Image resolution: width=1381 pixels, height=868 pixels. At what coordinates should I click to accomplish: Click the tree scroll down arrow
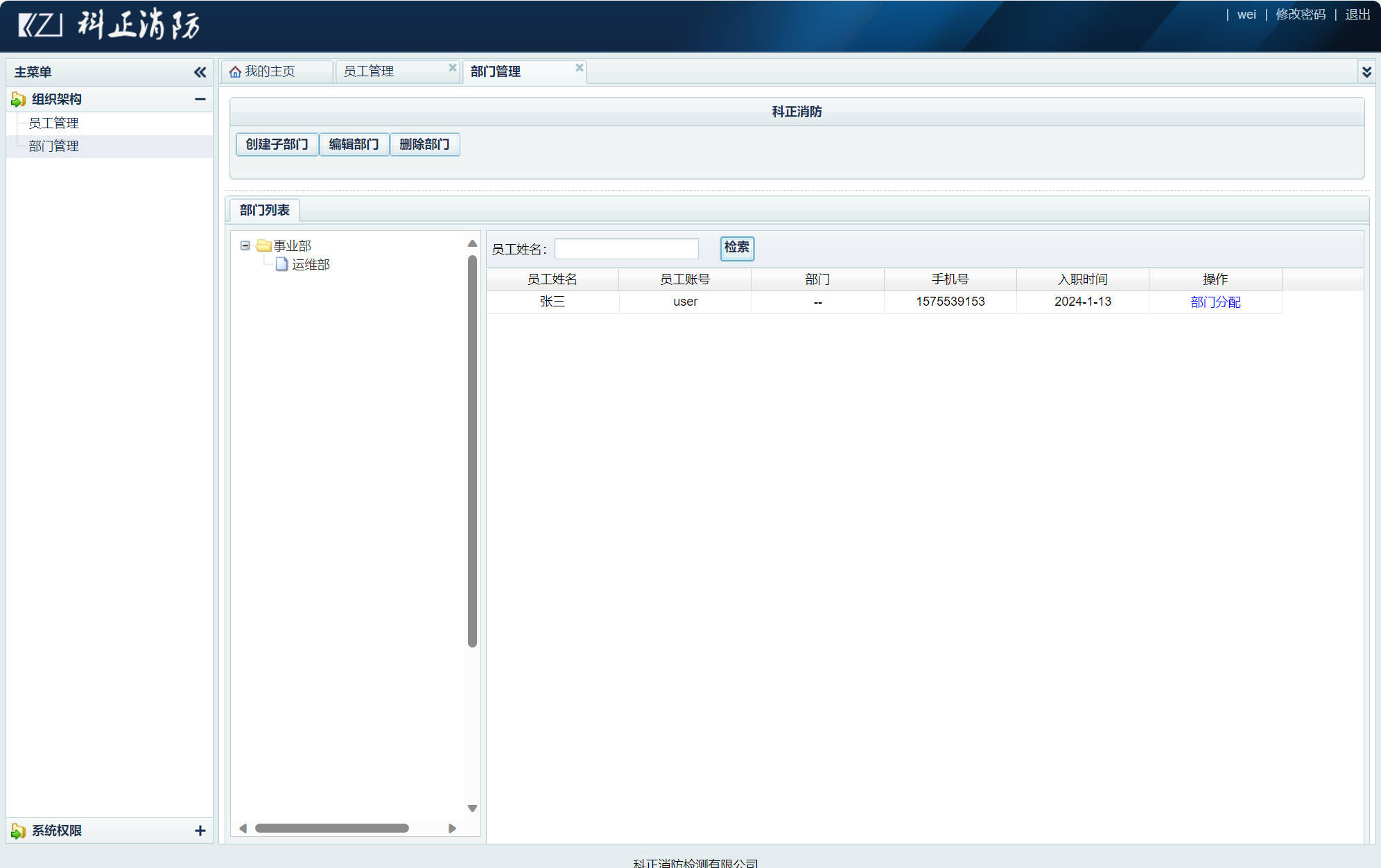(472, 808)
